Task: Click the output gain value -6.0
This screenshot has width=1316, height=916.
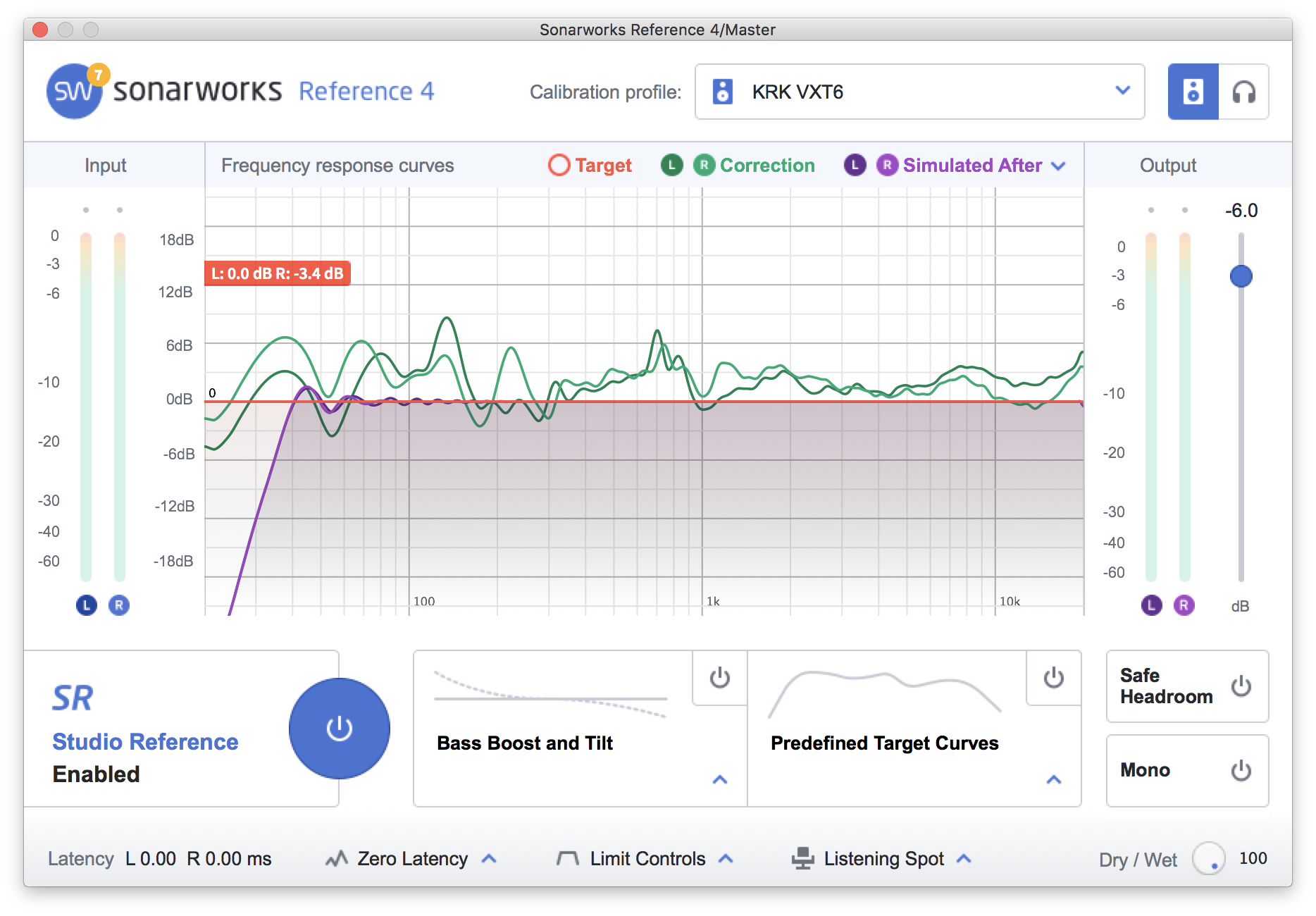Action: tap(1241, 211)
